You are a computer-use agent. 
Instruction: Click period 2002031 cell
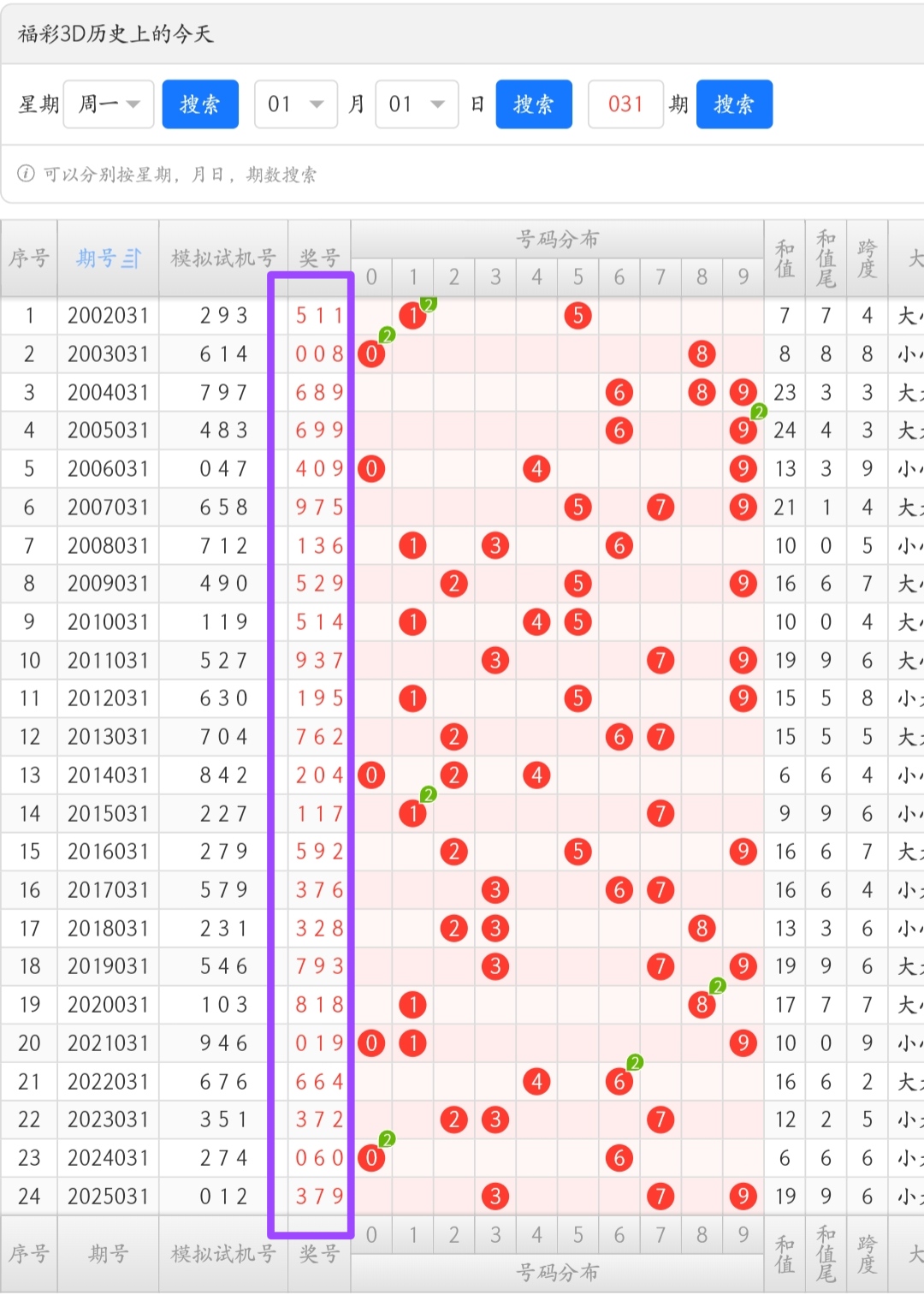pos(108,316)
